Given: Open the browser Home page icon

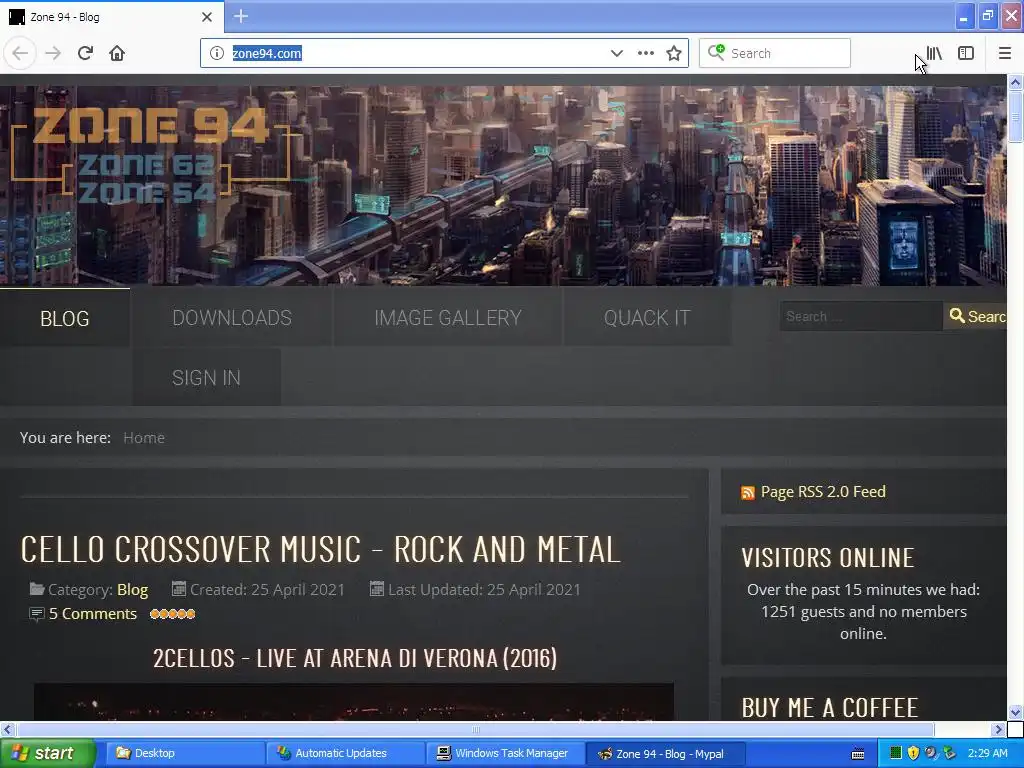Looking at the screenshot, I should [x=117, y=53].
